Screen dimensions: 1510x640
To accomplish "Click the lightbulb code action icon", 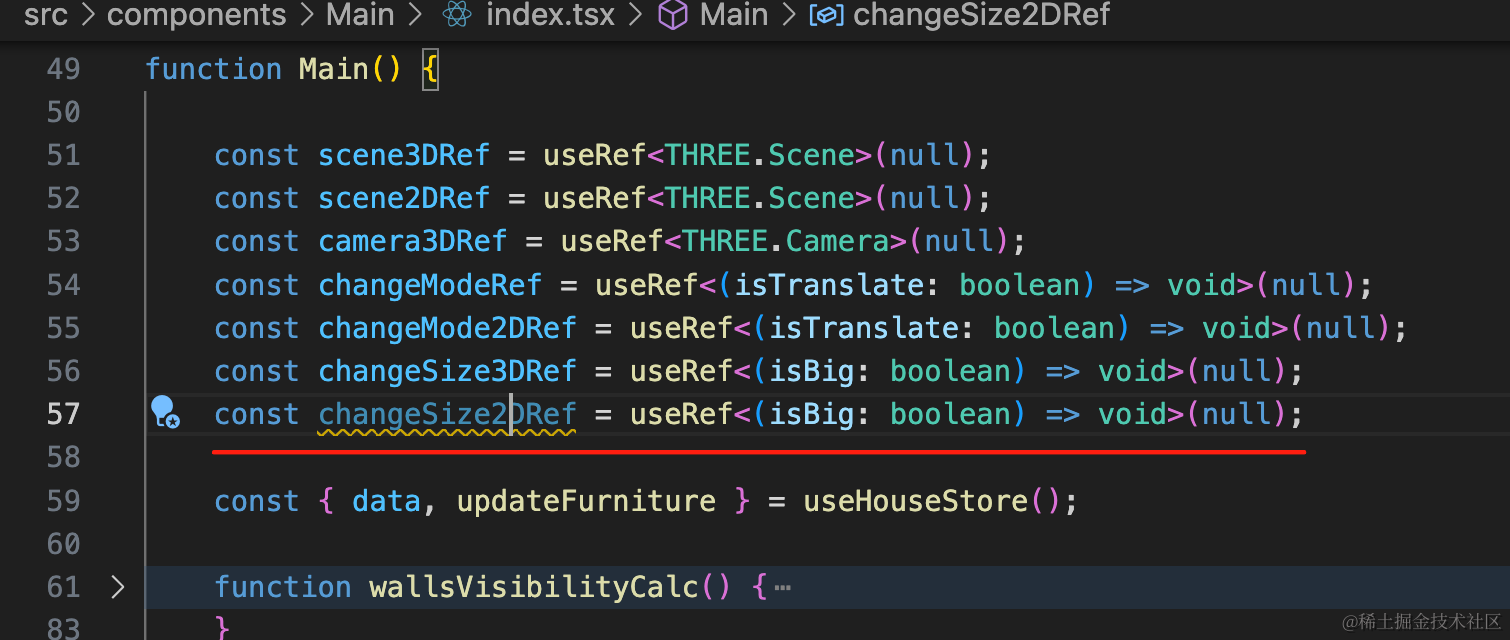I will (x=164, y=412).
